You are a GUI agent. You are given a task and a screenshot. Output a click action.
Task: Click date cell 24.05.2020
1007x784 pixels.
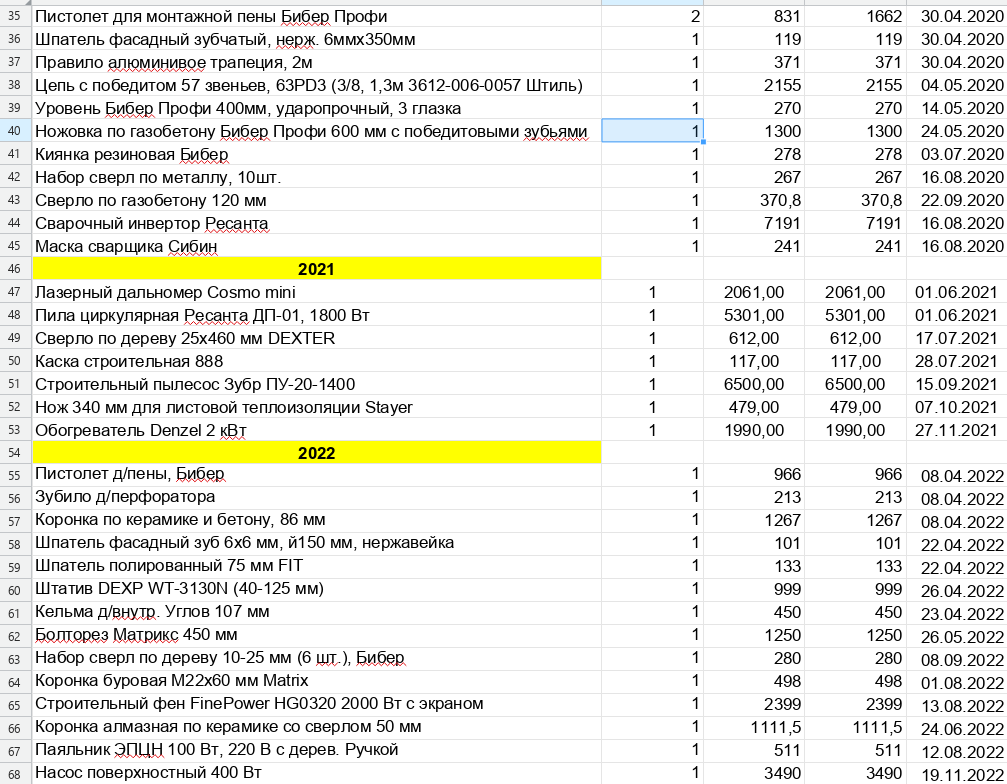957,131
